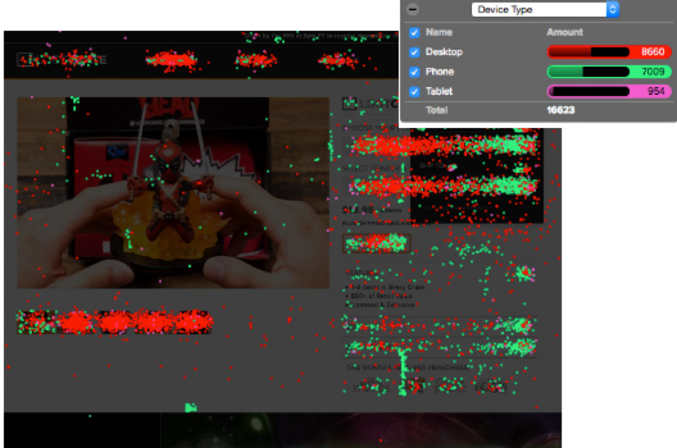Collapse the panel with the minus button

(x=414, y=9)
